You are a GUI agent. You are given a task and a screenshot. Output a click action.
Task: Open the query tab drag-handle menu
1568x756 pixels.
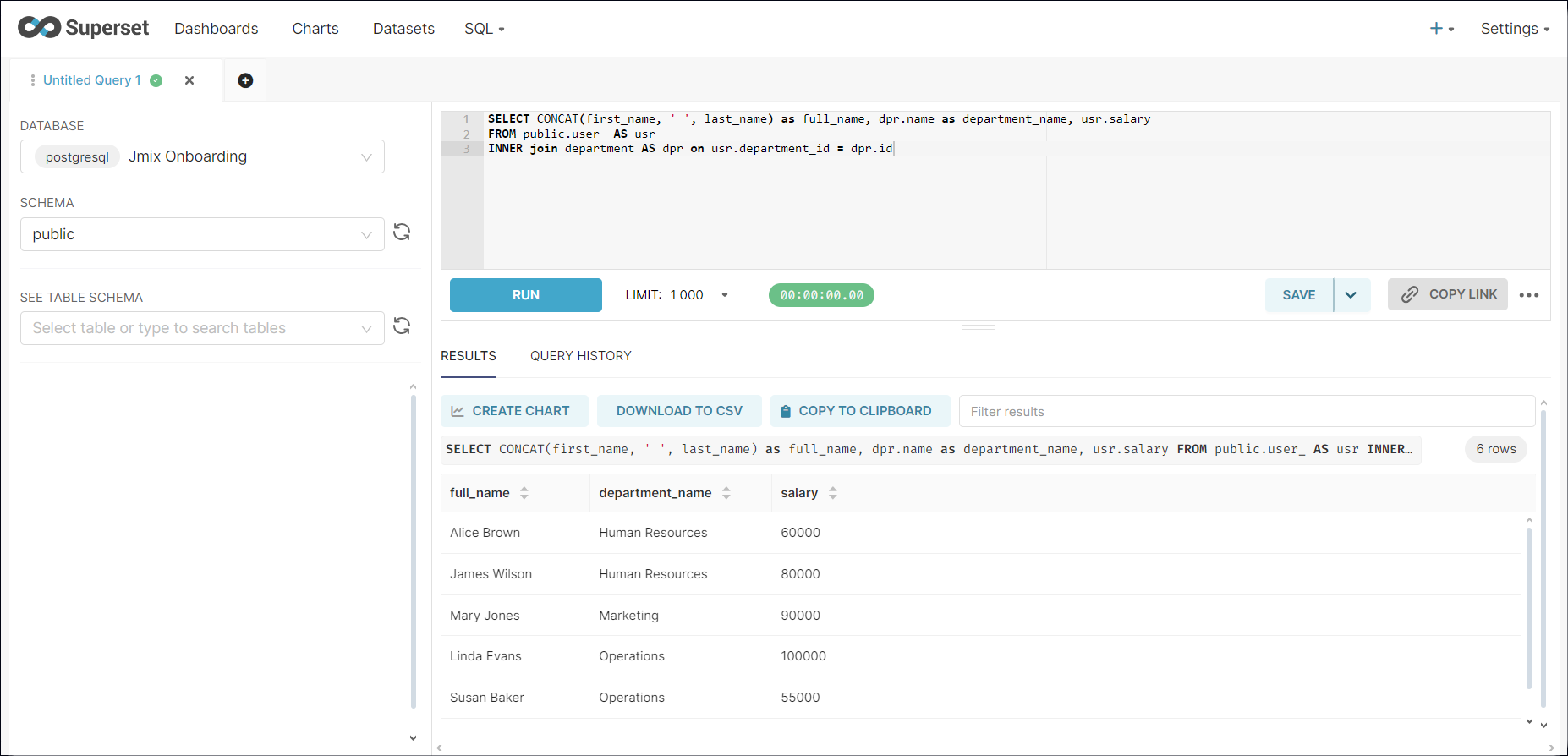click(32, 80)
